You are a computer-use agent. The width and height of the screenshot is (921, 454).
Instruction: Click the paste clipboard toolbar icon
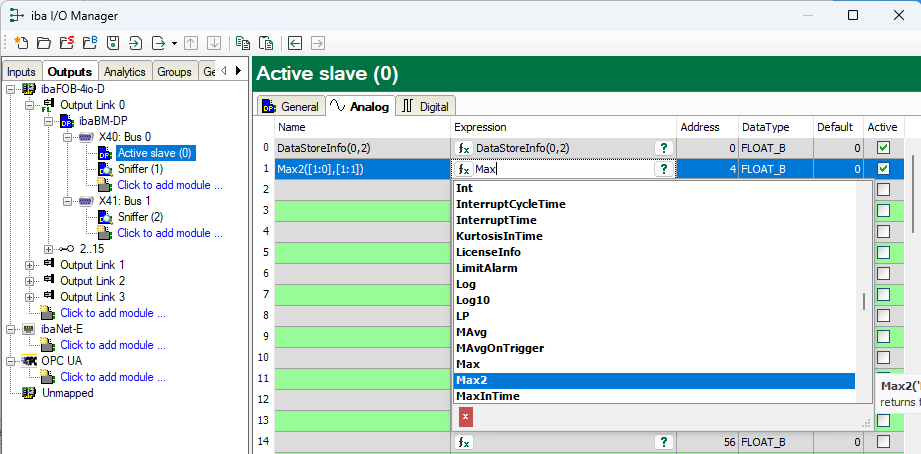click(266, 43)
